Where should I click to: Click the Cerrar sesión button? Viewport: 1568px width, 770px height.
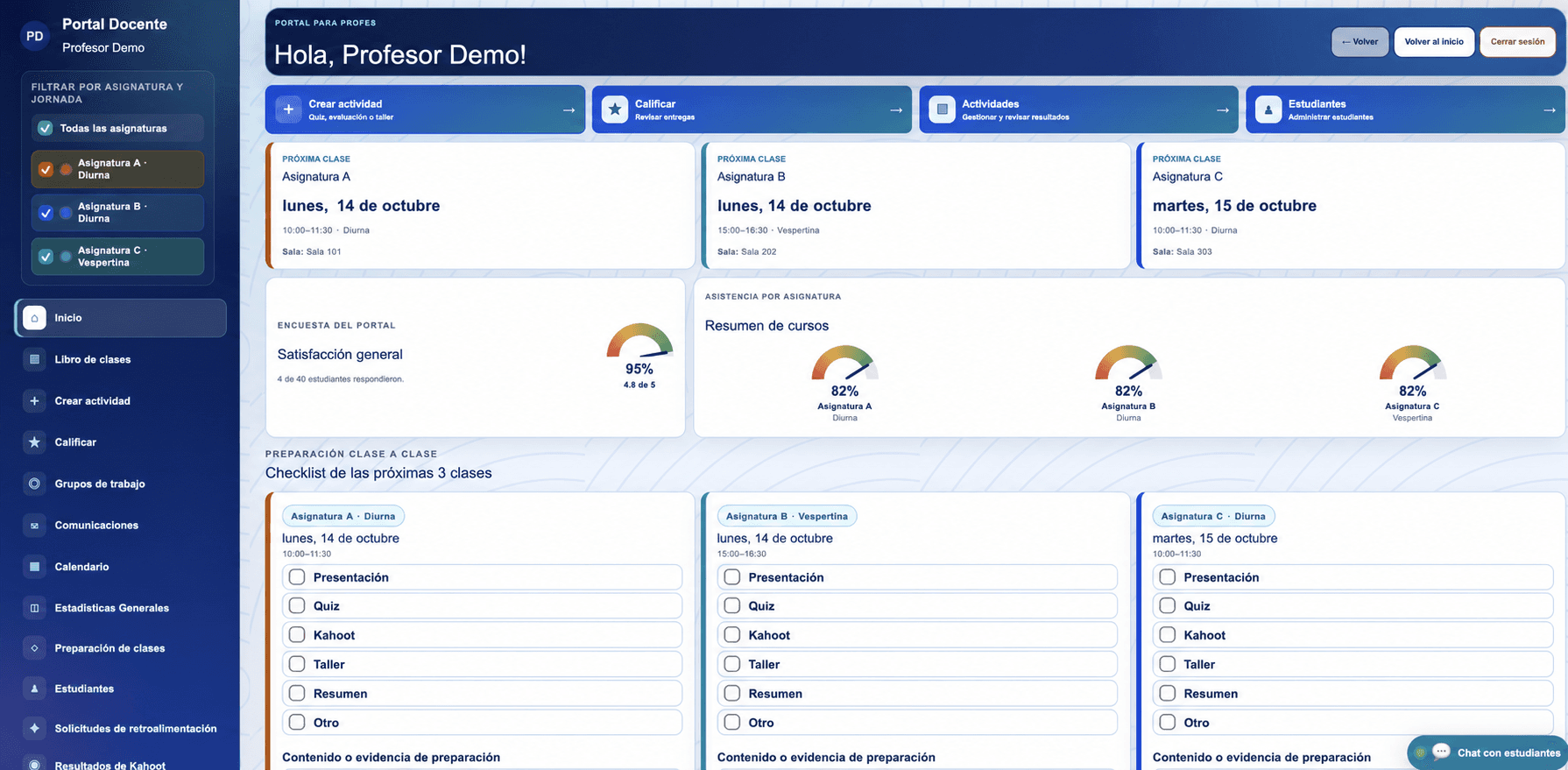coord(1517,42)
